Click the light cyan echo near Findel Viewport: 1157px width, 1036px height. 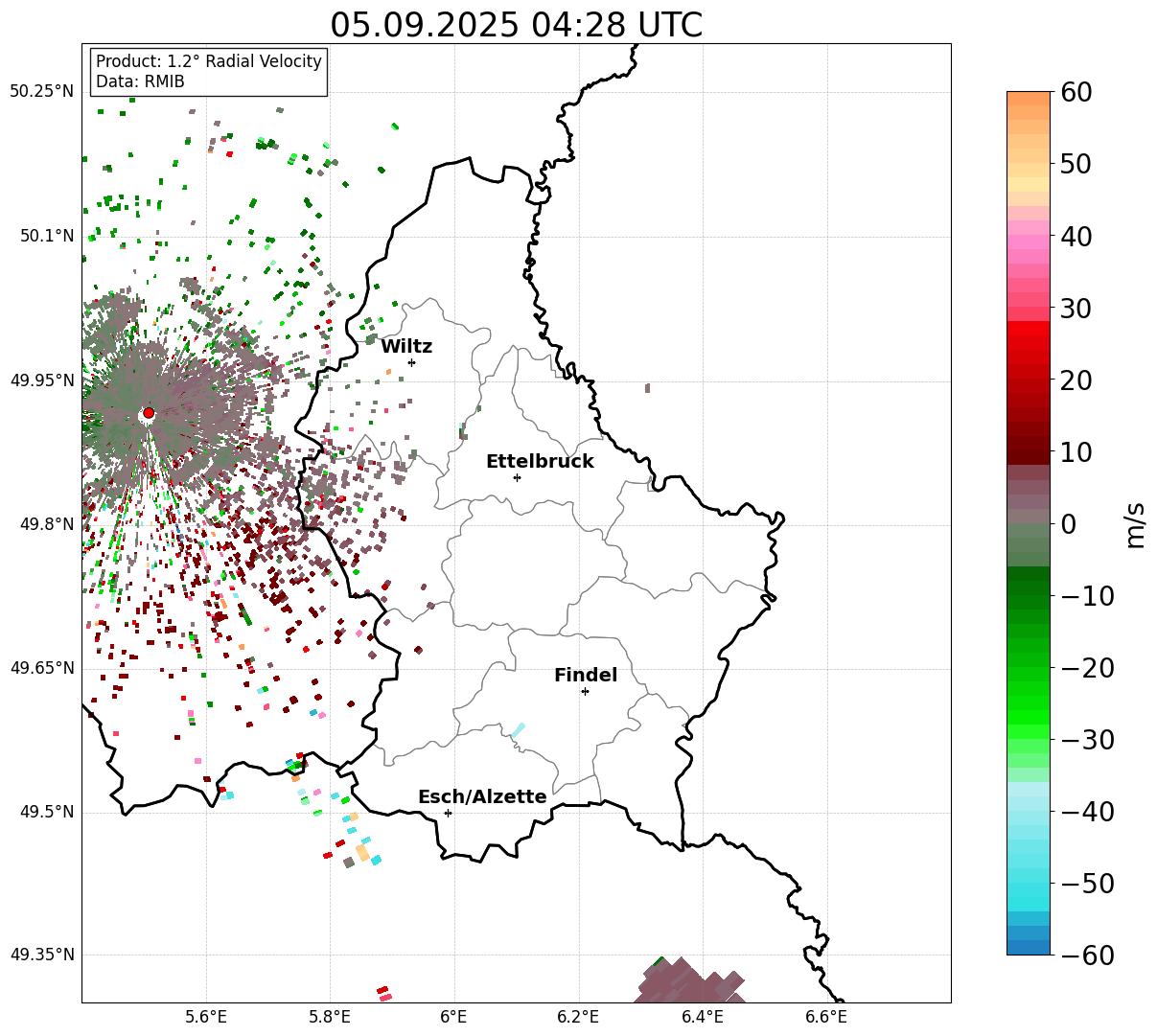click(518, 730)
